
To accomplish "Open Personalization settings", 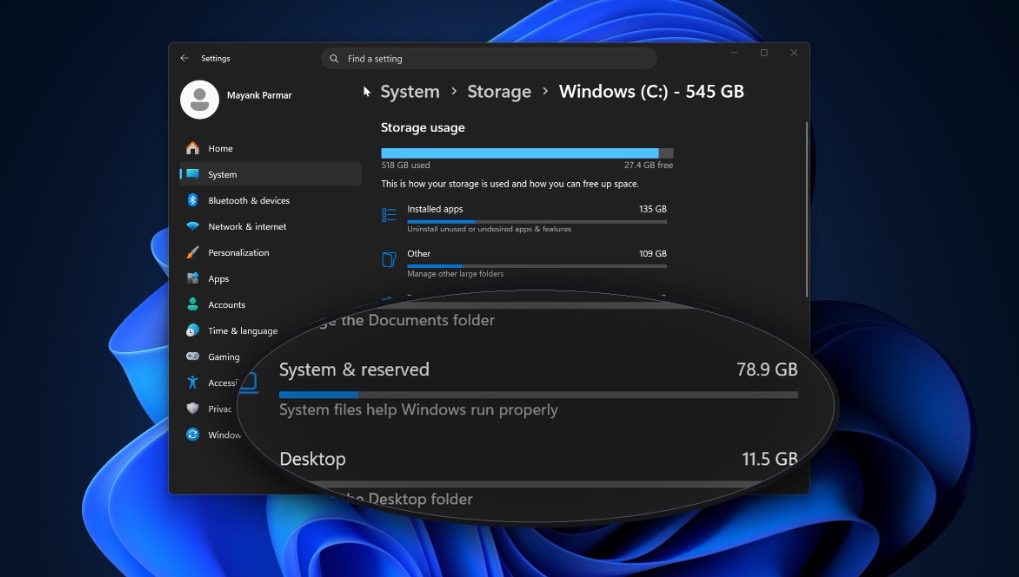I will click(270, 252).
